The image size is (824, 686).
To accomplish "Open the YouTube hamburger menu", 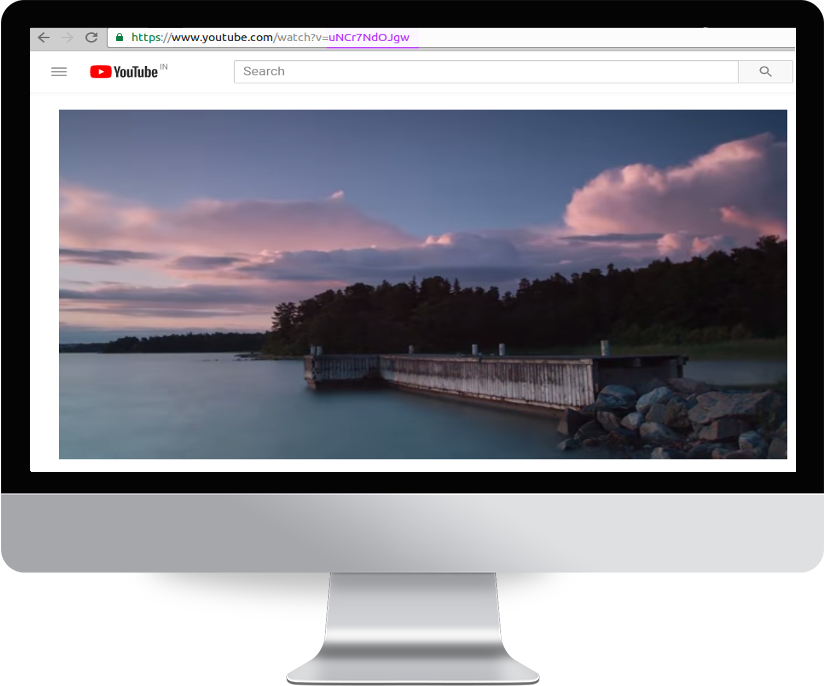I will pyautogui.click(x=59, y=71).
